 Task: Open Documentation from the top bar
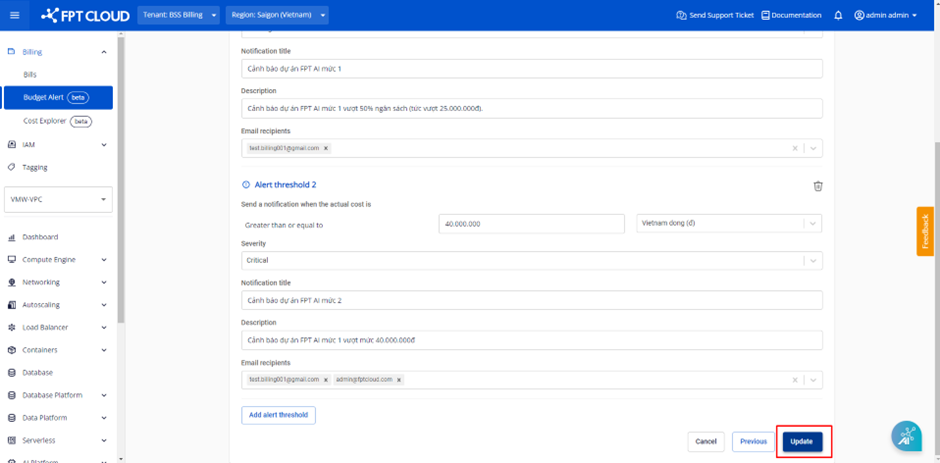tap(791, 15)
